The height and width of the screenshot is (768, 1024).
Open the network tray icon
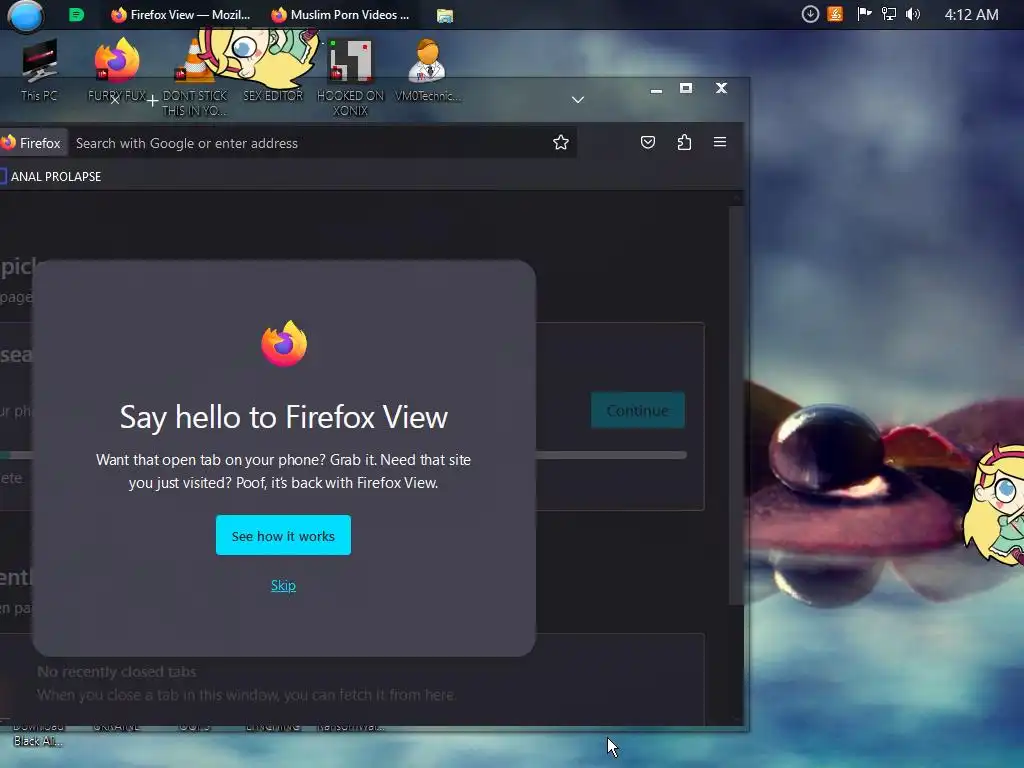click(x=888, y=14)
